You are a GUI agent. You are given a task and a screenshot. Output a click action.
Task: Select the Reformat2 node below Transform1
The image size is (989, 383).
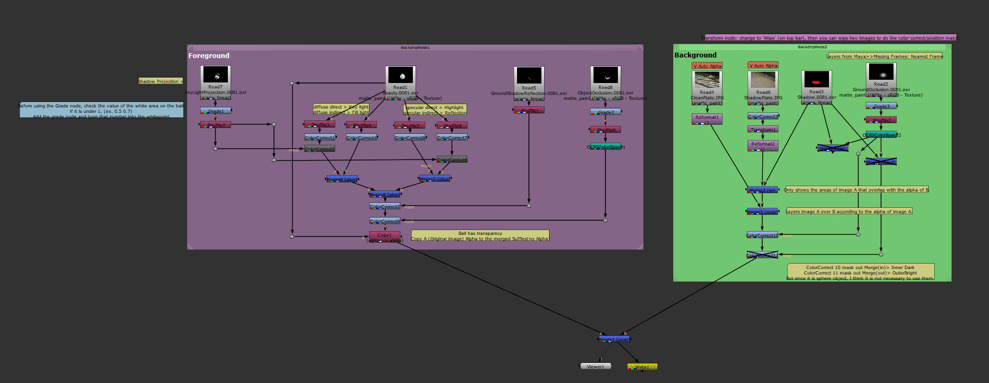coord(763,146)
